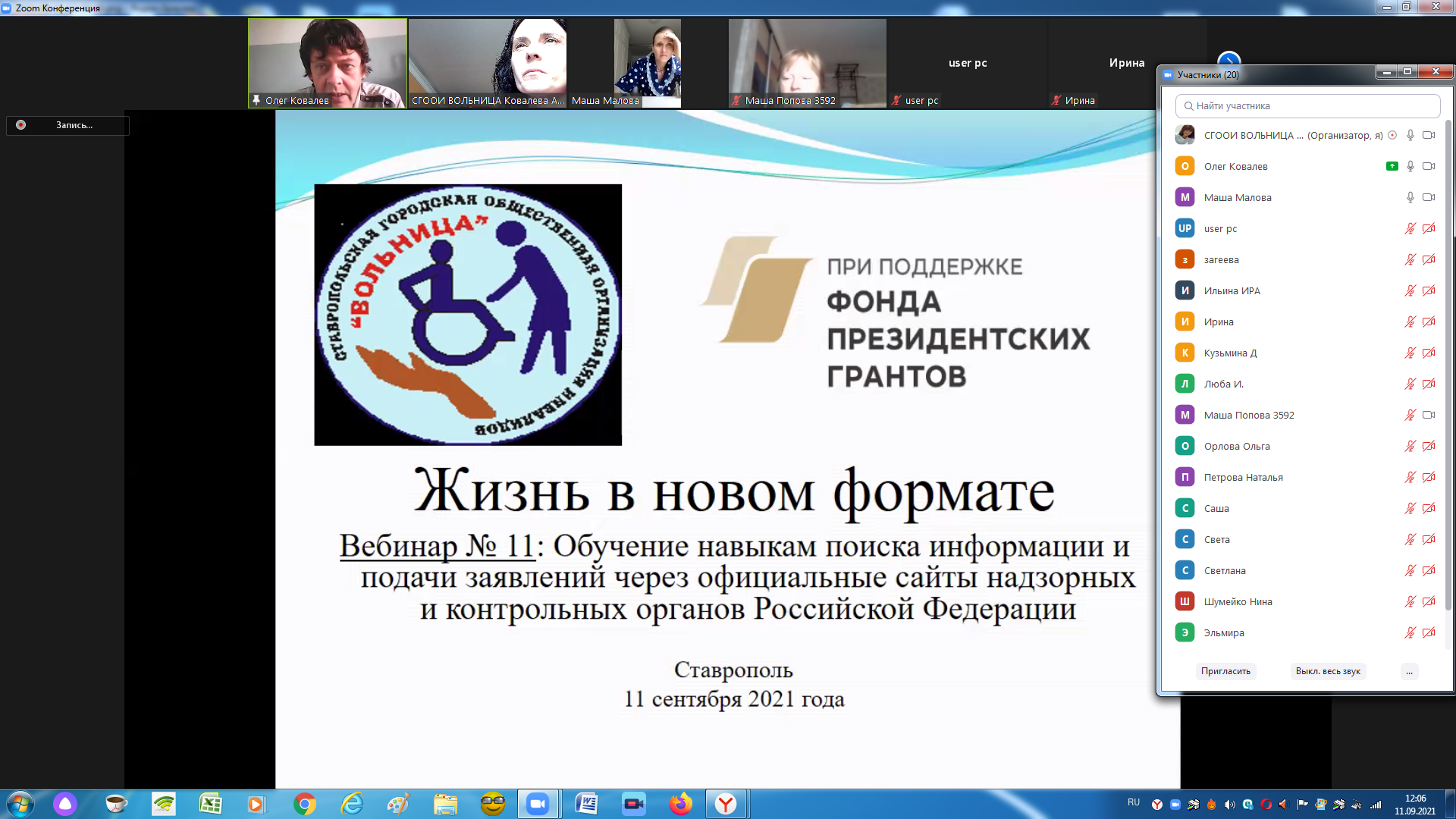Click the participants panel vertical scrollbar
The height and width of the screenshot is (819, 1456).
point(1448,364)
